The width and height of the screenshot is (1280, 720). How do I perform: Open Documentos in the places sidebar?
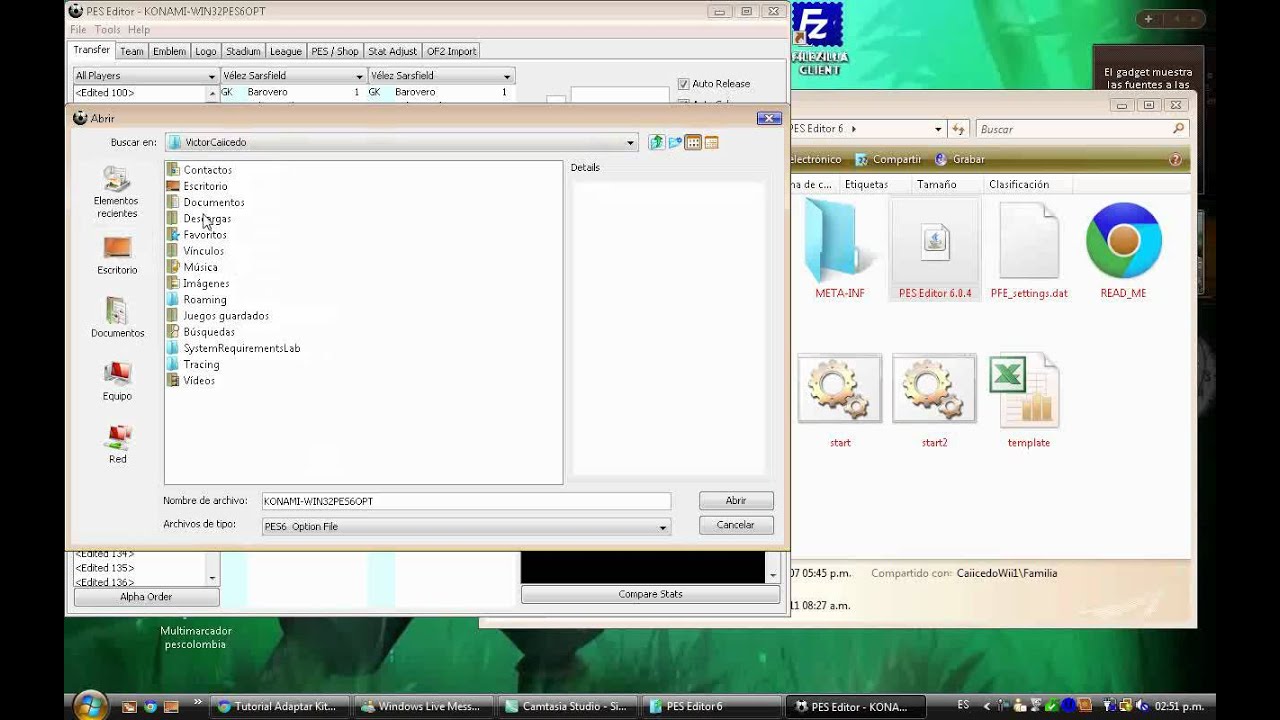[117, 318]
